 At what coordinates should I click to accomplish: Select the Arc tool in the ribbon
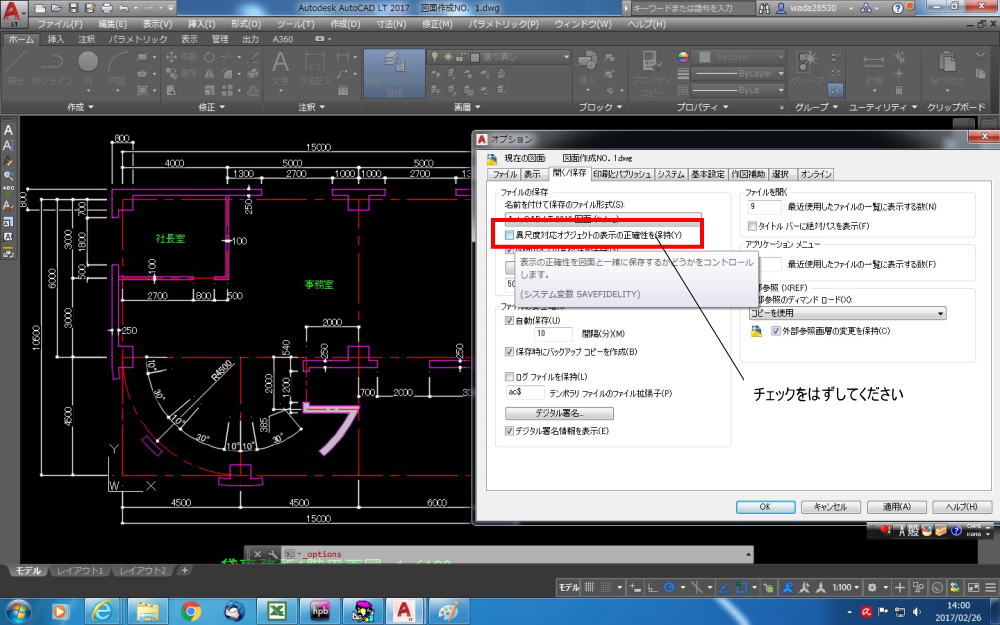coord(118,69)
